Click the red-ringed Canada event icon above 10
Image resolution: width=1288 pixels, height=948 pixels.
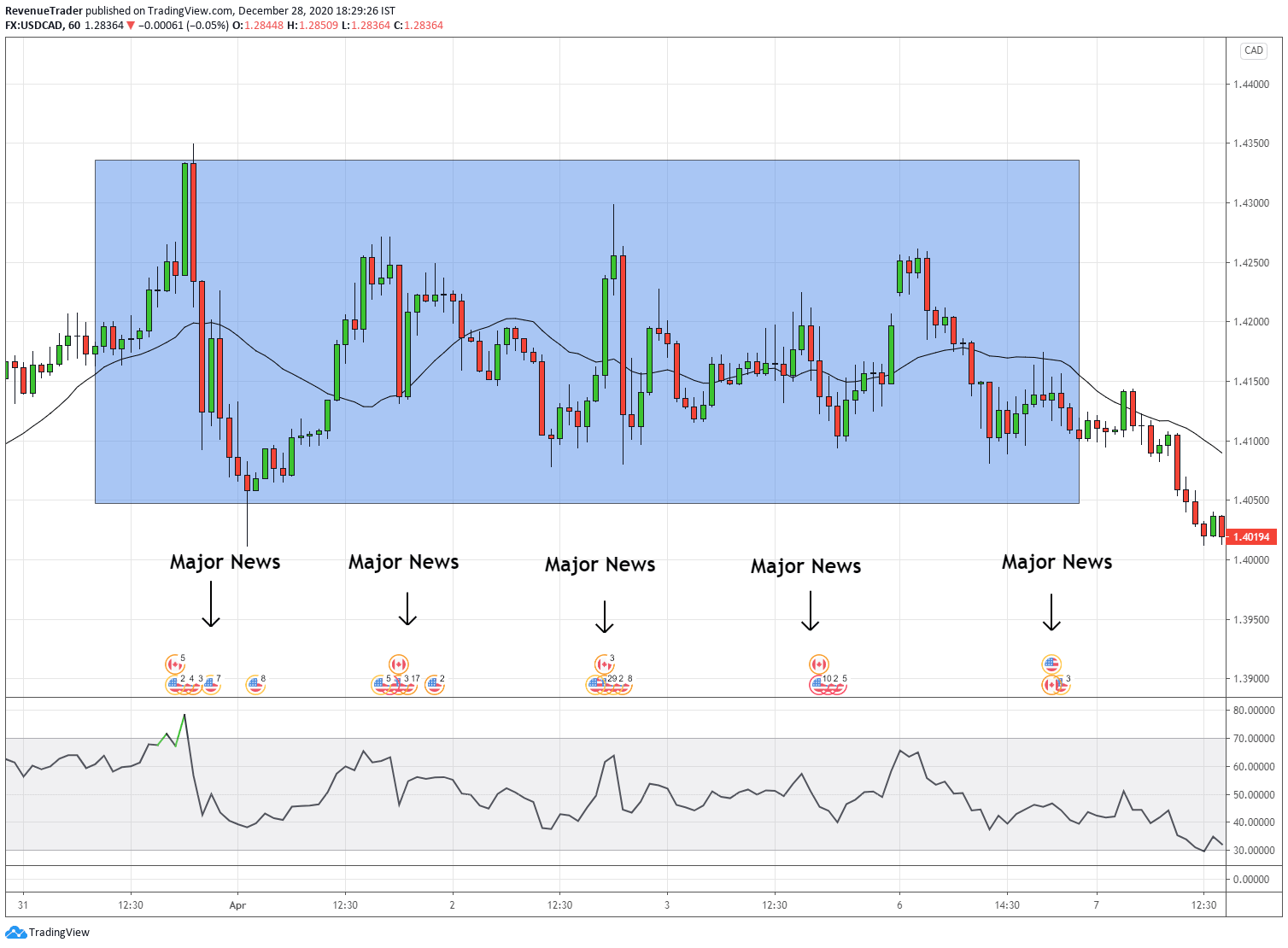point(819,664)
